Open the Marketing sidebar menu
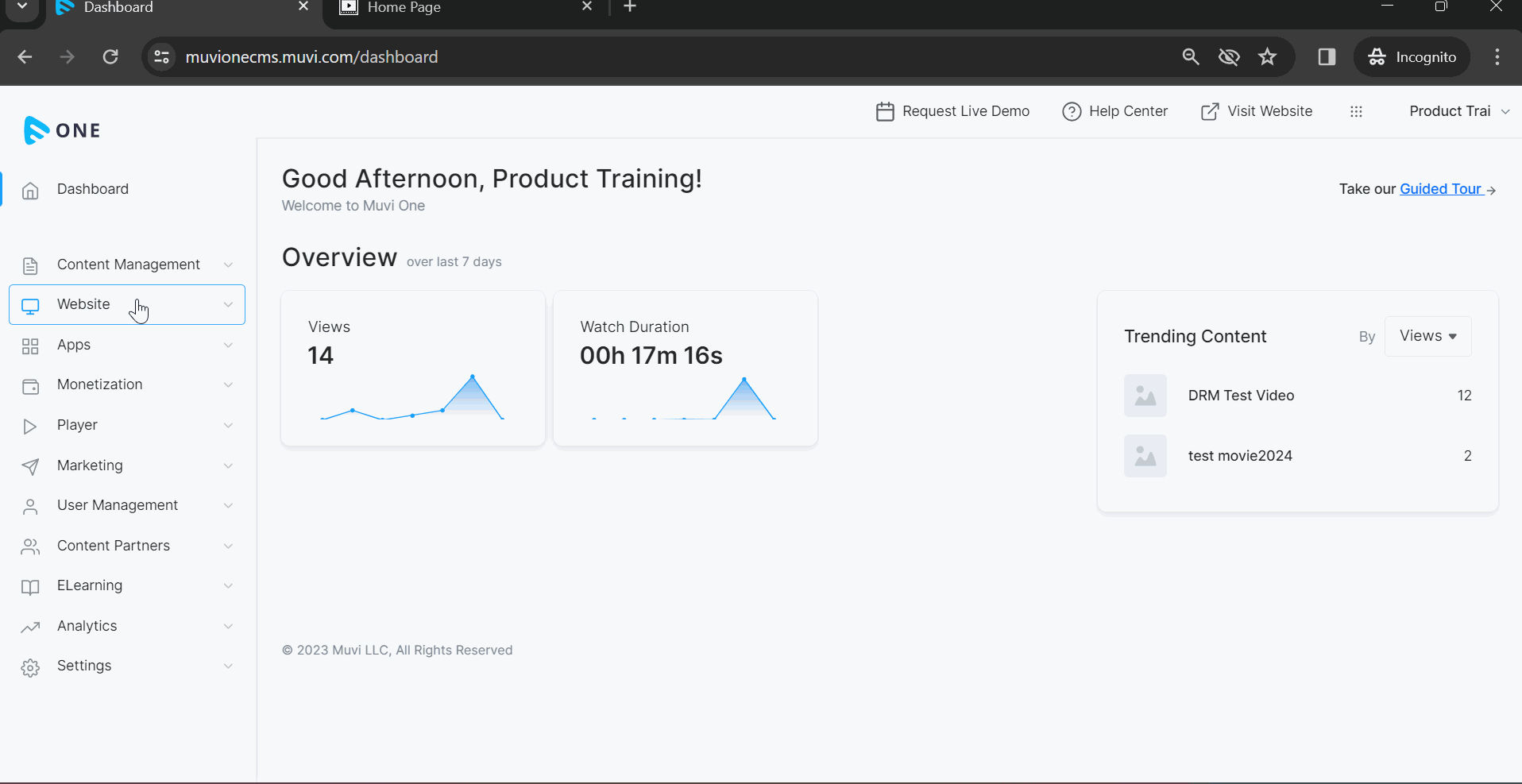The height and width of the screenshot is (784, 1522). pos(90,465)
